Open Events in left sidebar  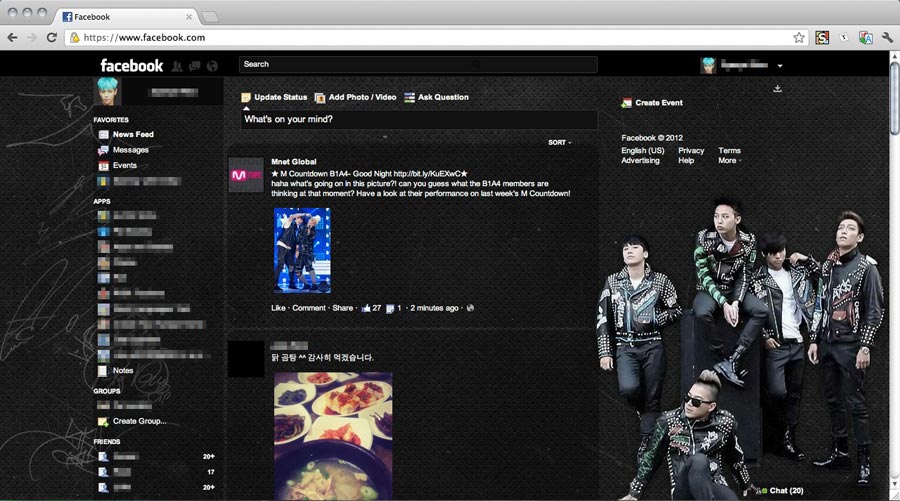pyautogui.click(x=125, y=165)
